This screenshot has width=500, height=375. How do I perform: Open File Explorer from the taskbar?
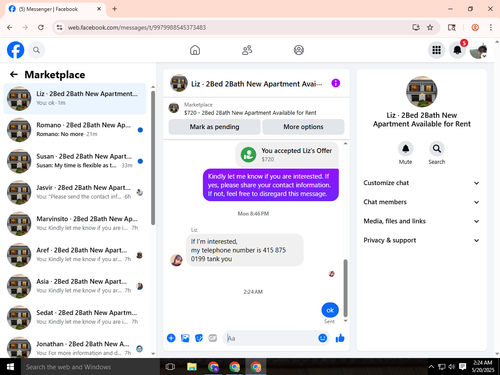pos(192,367)
